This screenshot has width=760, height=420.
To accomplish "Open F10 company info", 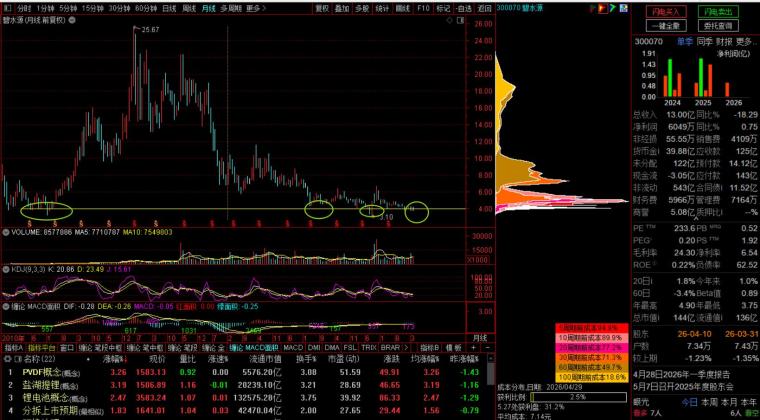I will 423,8.
